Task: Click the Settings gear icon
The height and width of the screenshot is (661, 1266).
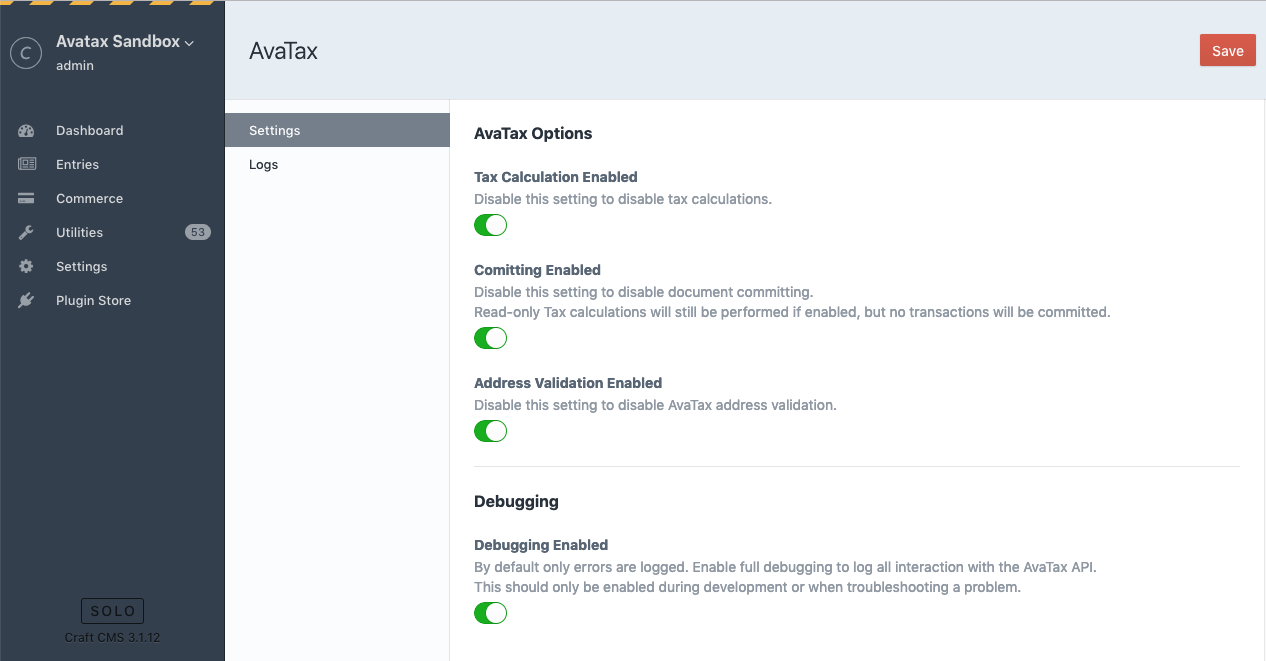Action: pos(26,267)
